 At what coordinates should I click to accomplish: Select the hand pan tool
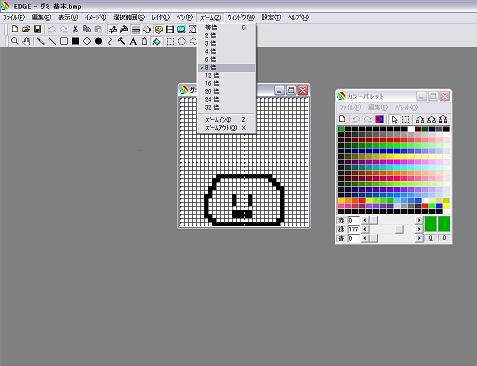tap(26, 41)
